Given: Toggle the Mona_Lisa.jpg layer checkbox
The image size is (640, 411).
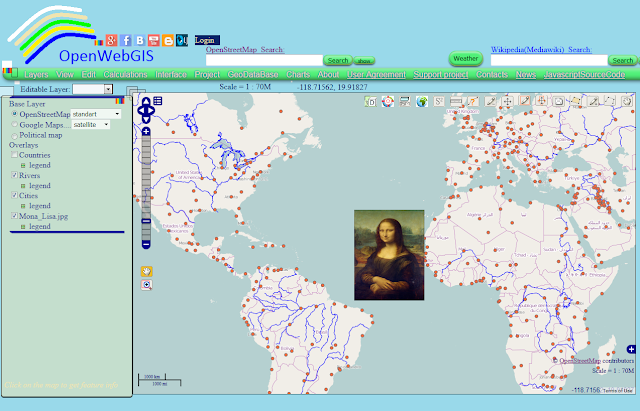Looking at the screenshot, I should click(14, 216).
